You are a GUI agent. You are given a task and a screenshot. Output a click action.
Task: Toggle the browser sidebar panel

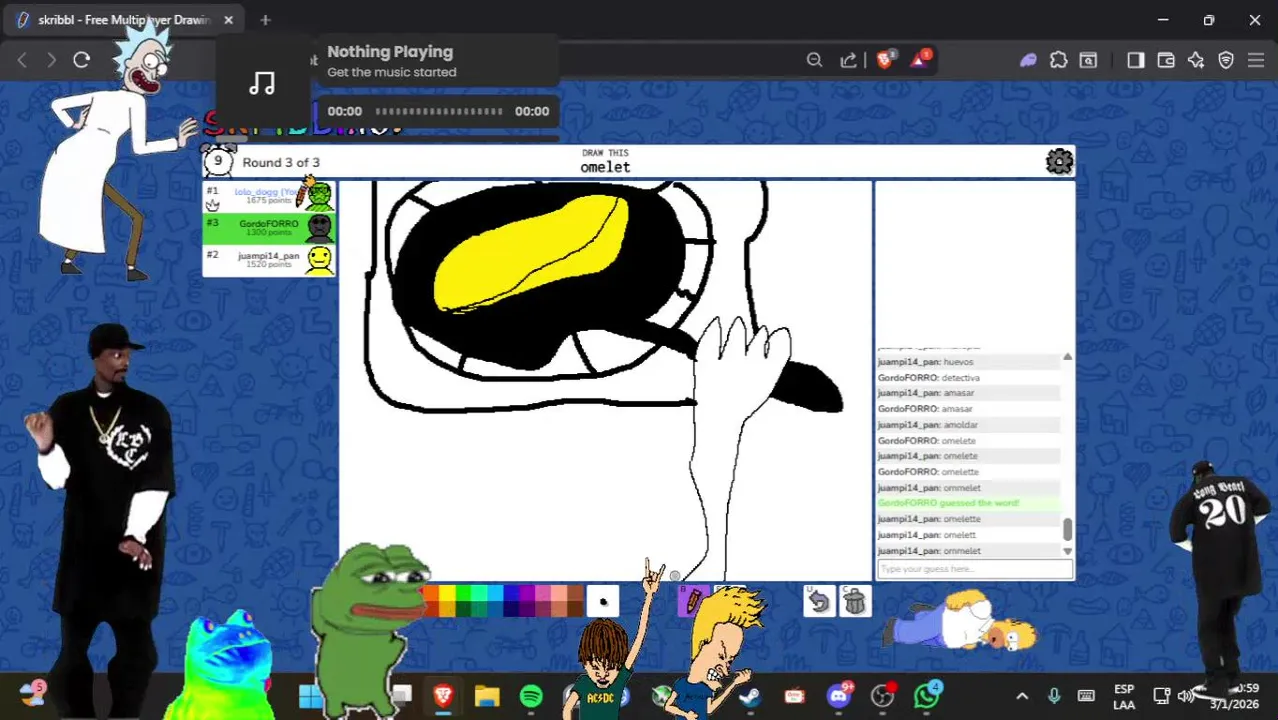tap(1135, 60)
